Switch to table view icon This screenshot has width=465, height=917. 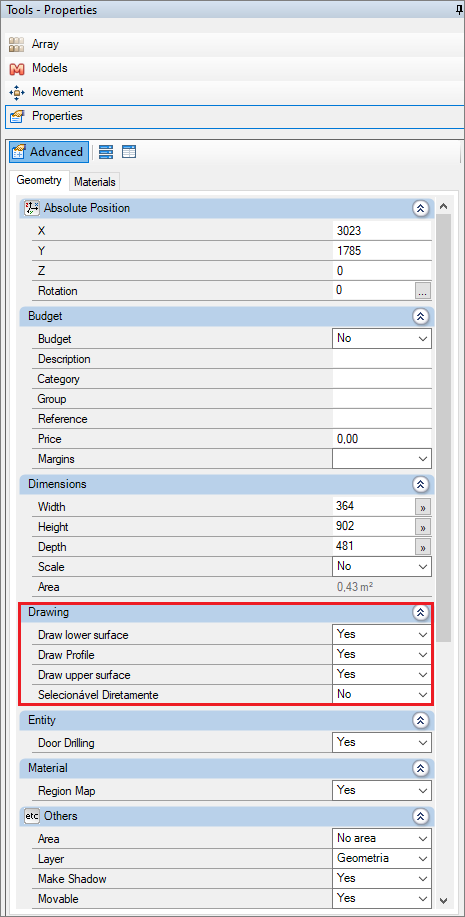click(x=129, y=152)
